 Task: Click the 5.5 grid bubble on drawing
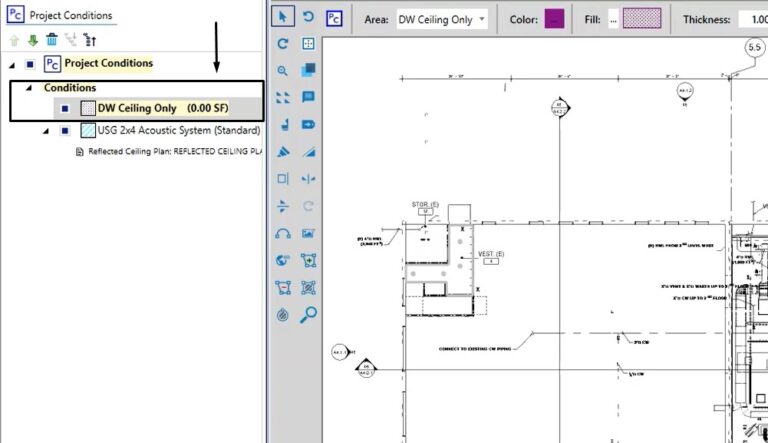tap(754, 48)
